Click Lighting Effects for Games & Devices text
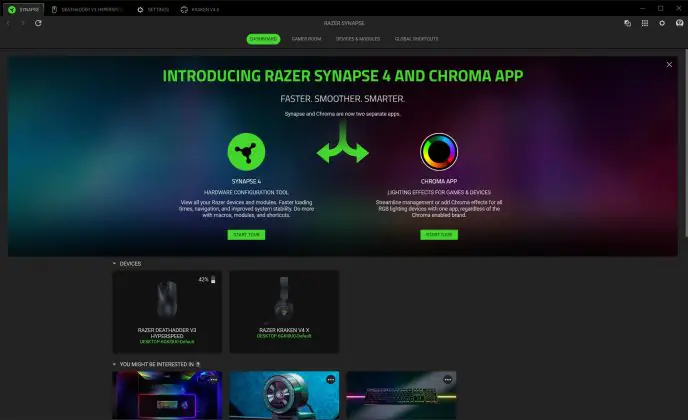The height and width of the screenshot is (420, 688). point(439,192)
